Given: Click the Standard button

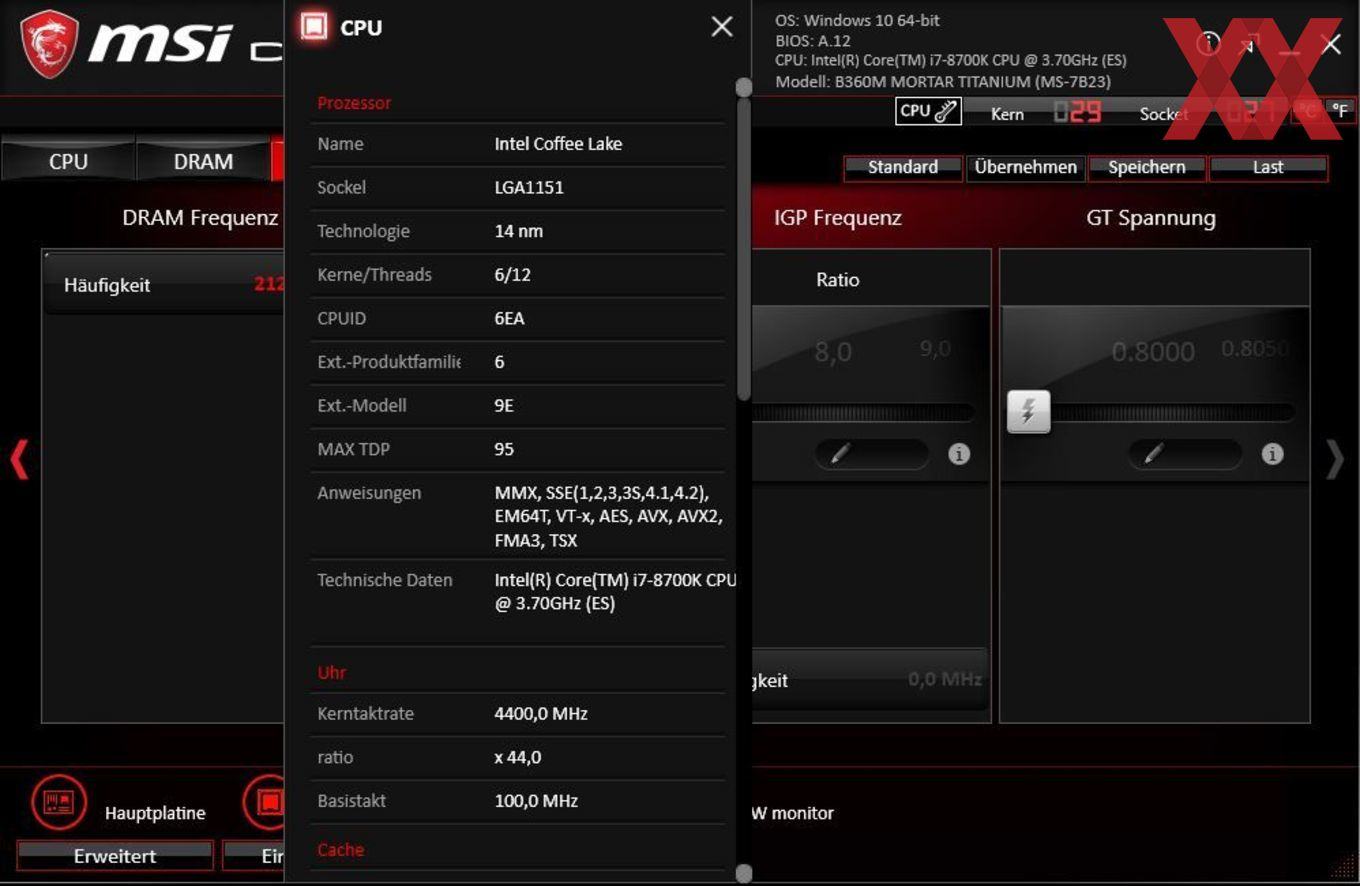Looking at the screenshot, I should pos(903,167).
